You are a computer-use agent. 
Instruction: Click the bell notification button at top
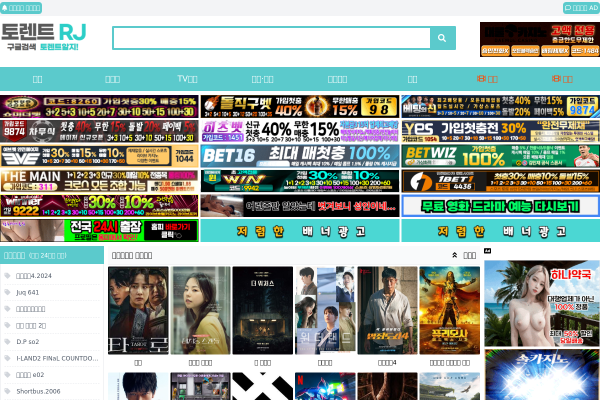21,8
